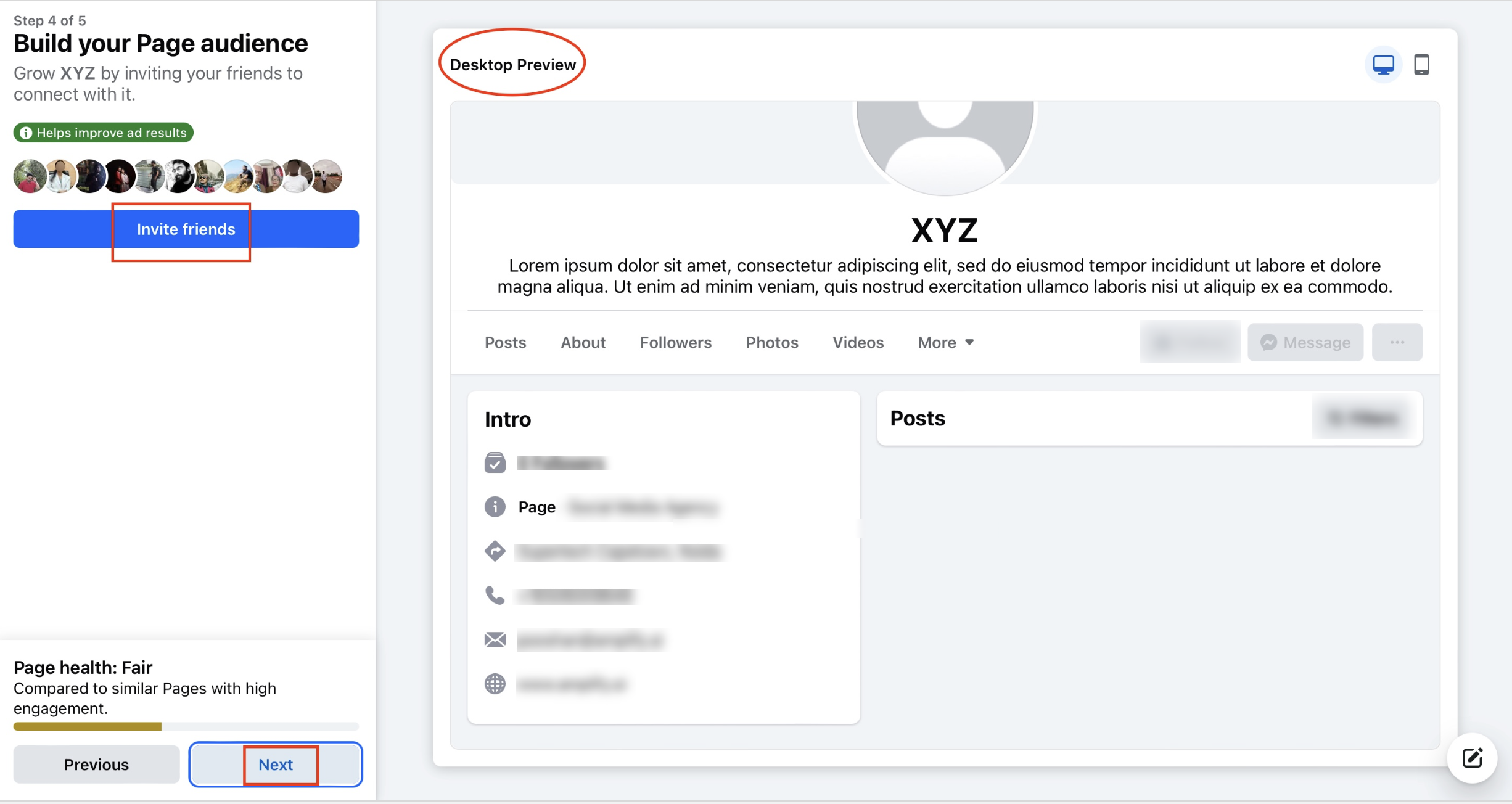Open the Posts tab
The height and width of the screenshot is (804, 1512).
click(x=505, y=343)
